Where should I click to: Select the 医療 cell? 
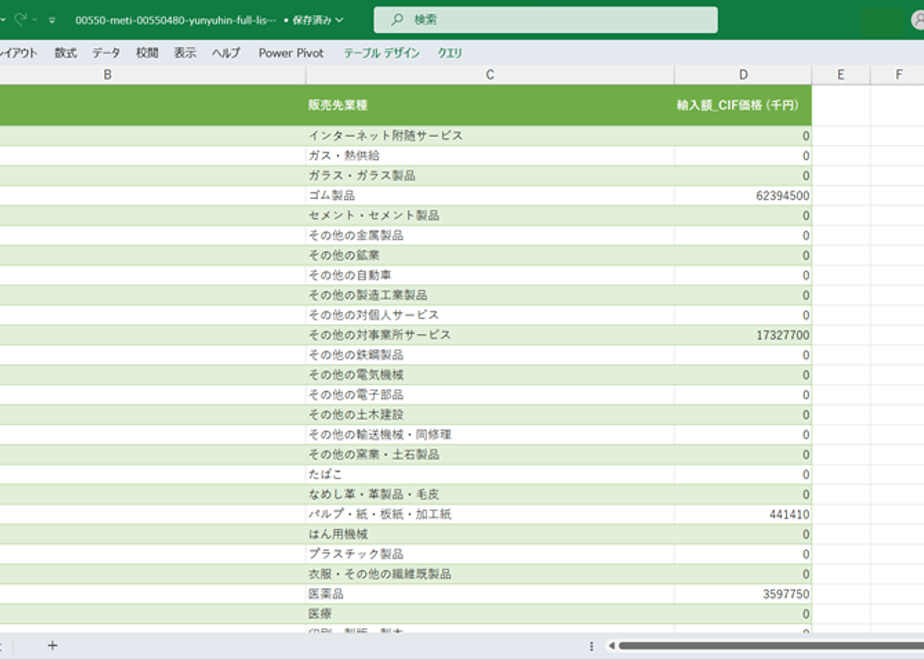coord(490,614)
